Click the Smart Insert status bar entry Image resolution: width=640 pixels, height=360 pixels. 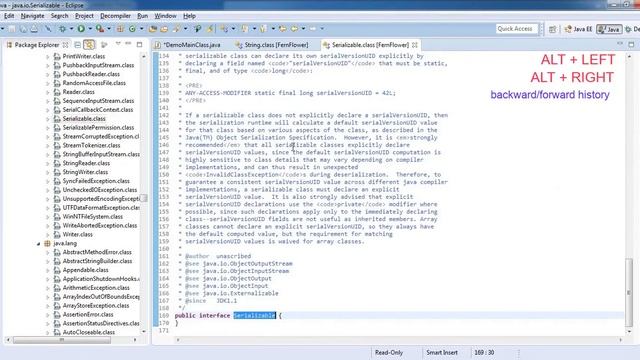(x=442, y=352)
